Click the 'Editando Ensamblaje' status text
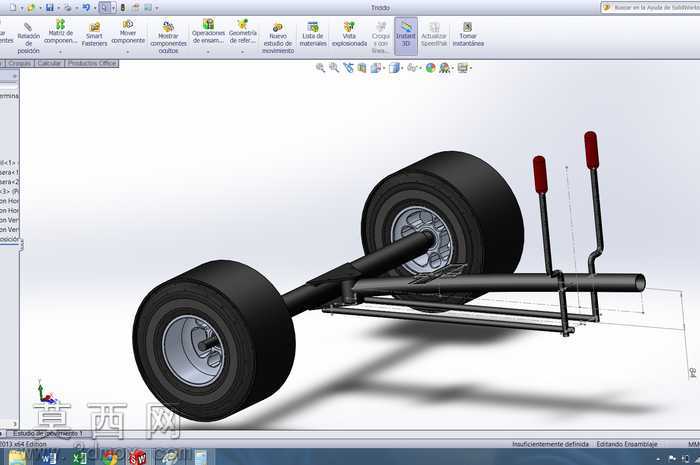The width and height of the screenshot is (700, 465). coord(627,444)
